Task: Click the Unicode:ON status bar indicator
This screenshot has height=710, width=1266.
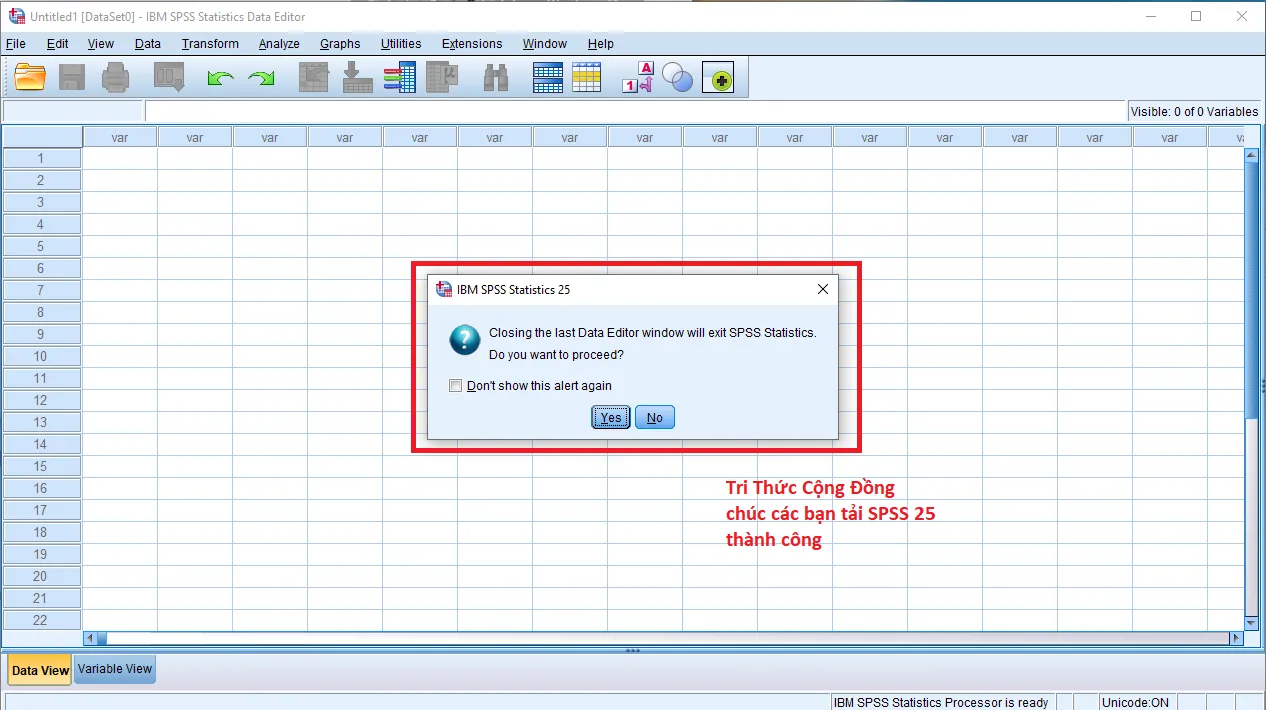Action: [x=1135, y=701]
